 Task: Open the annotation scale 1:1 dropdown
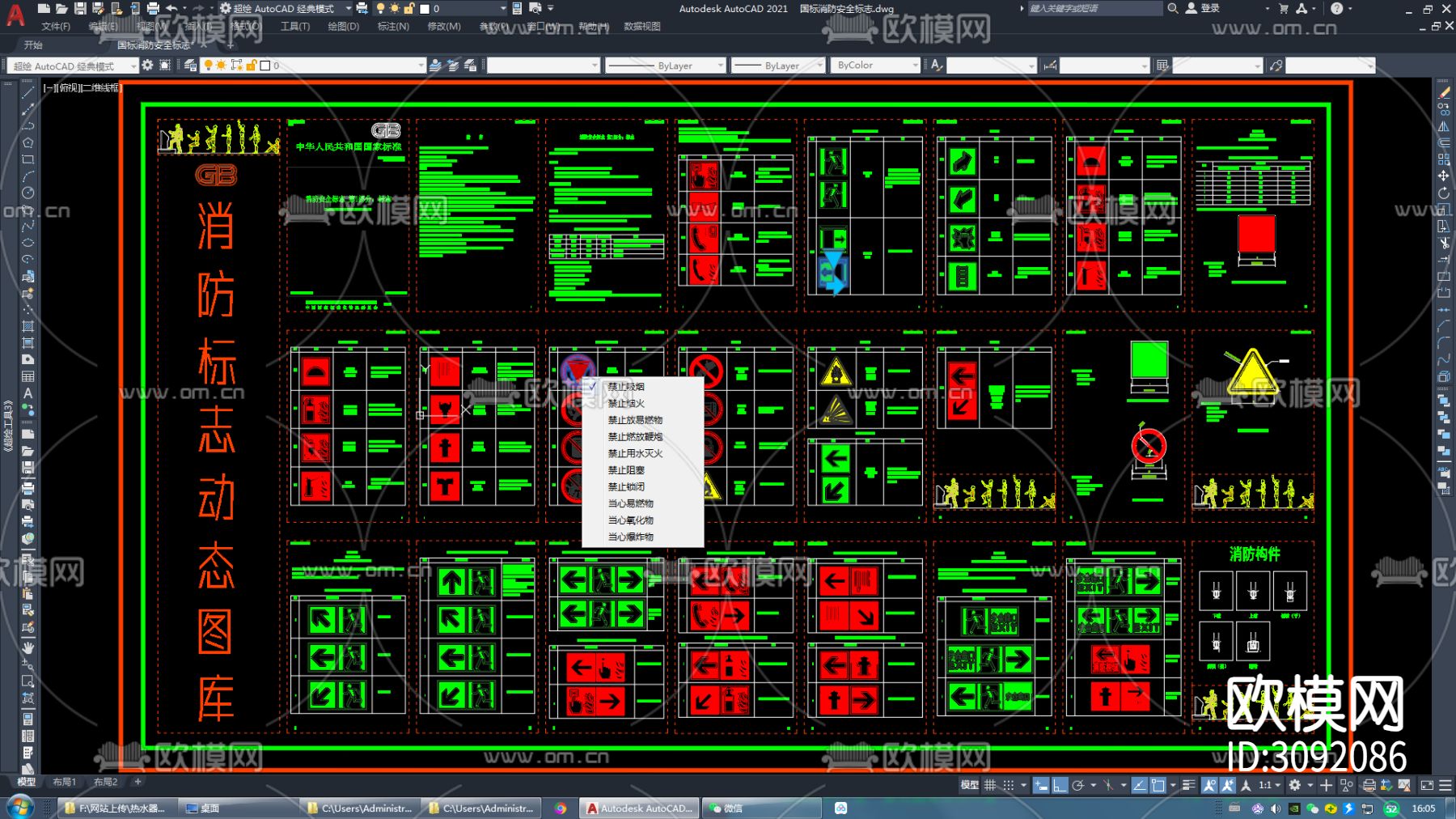tap(1269, 785)
